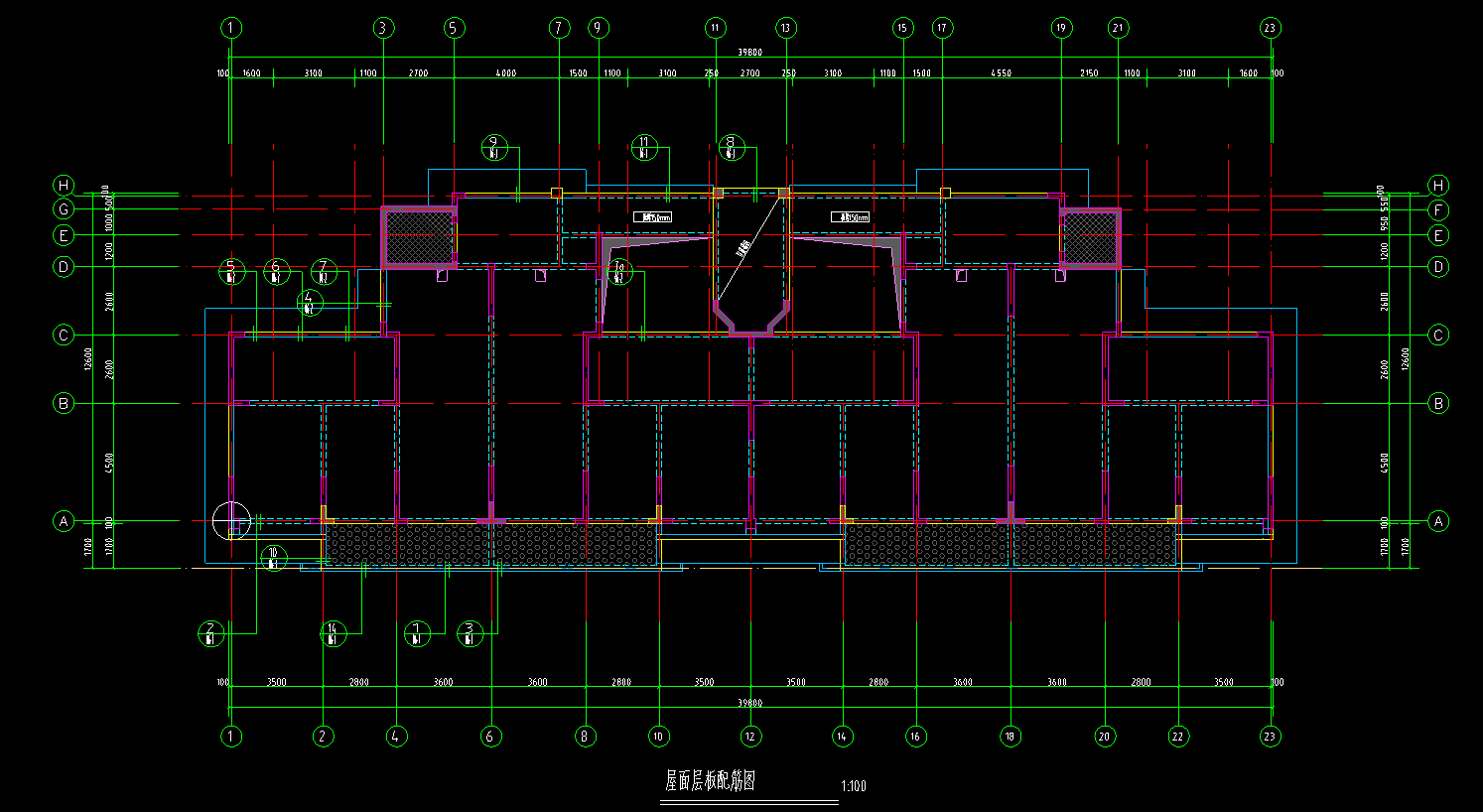This screenshot has height=812, width=1483.
Task: Click the 4550 dimension text
Action: (x=1001, y=73)
